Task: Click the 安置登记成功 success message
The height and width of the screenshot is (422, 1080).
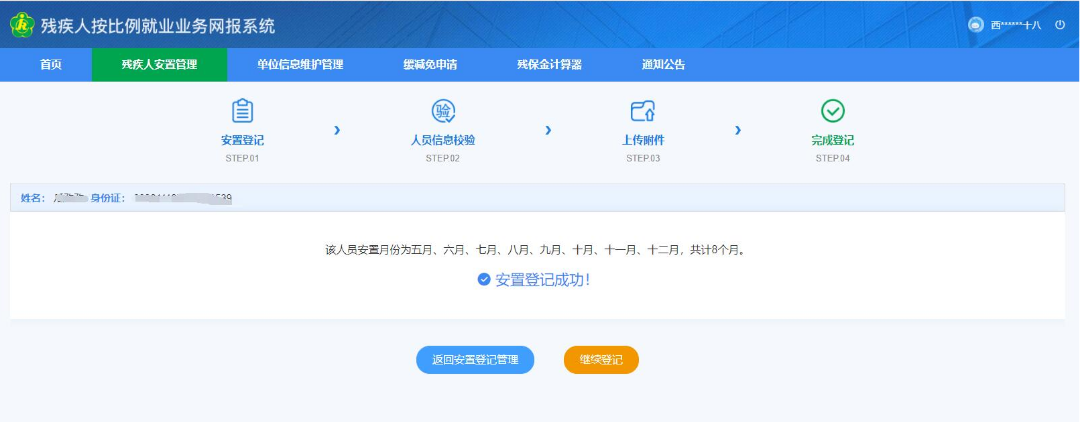Action: click(543, 280)
